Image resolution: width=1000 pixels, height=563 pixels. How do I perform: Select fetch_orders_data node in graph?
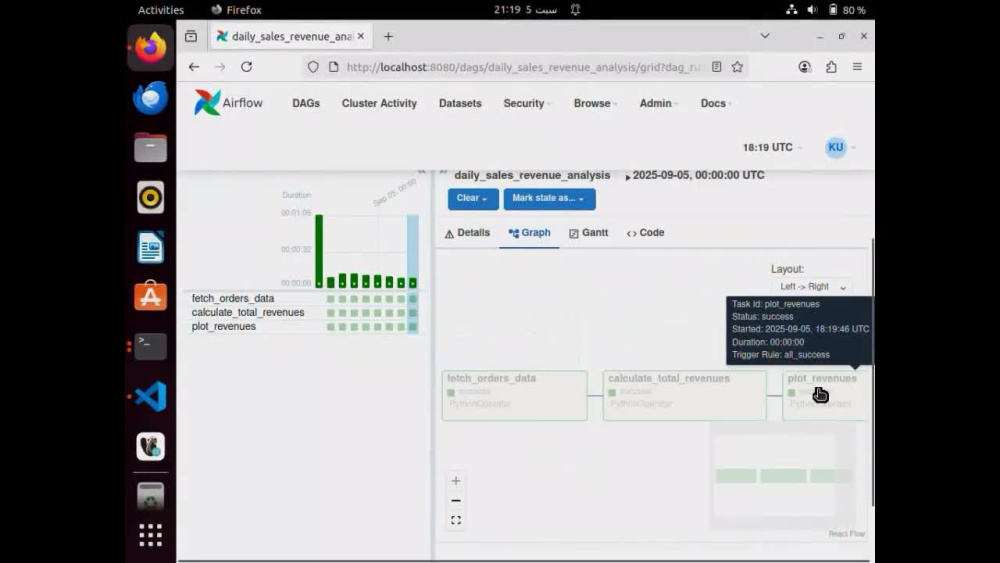coord(515,395)
